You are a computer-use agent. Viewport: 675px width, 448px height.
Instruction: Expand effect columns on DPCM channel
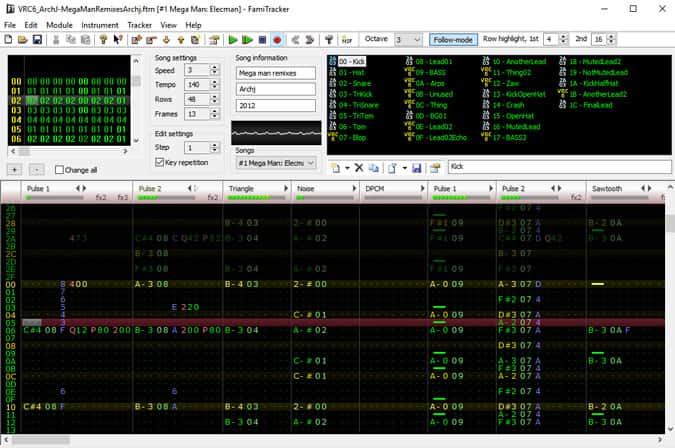pyautogui.click(x=422, y=188)
